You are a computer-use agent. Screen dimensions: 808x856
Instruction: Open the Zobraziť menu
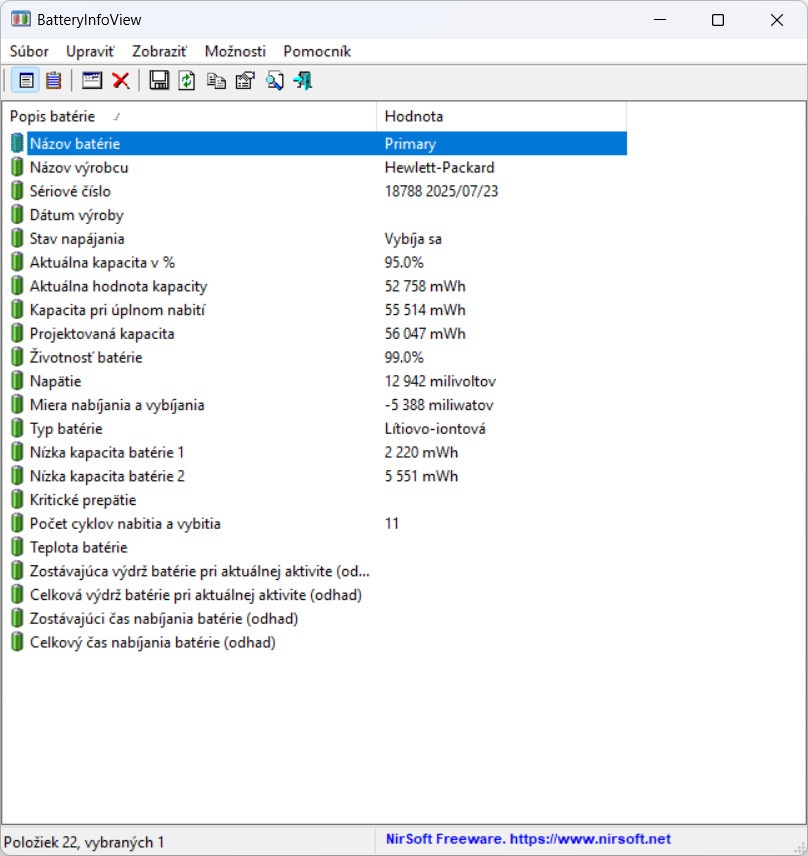pyautogui.click(x=159, y=51)
